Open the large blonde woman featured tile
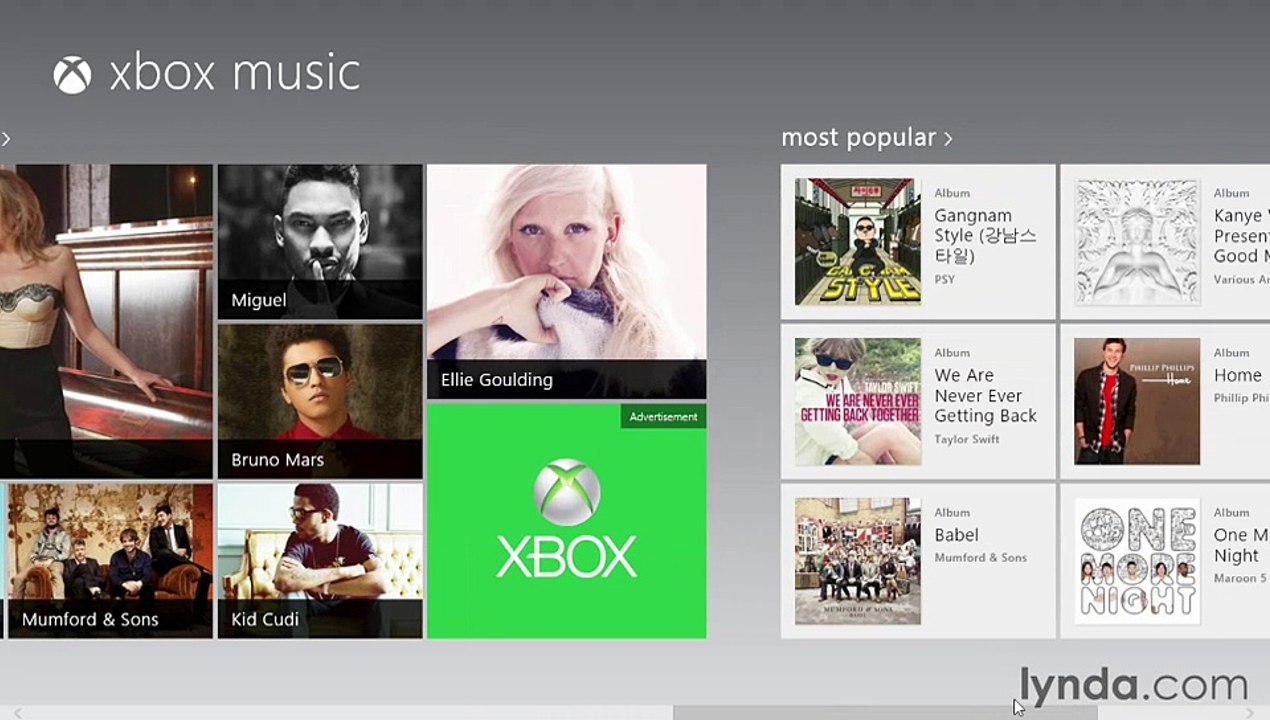1270x720 pixels. pos(106,322)
